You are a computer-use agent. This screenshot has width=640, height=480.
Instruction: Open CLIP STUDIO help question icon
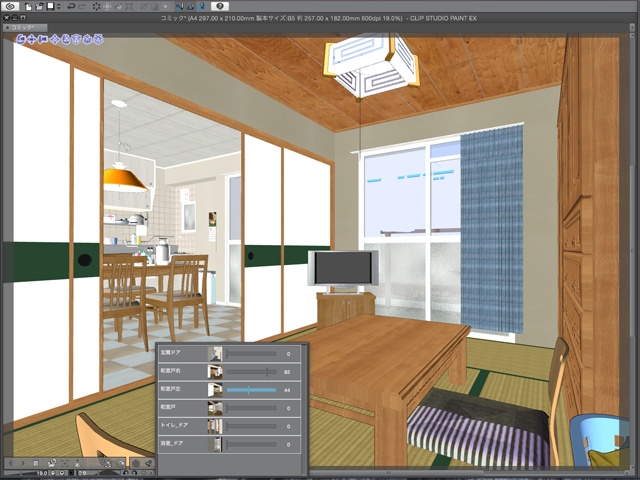220,7
